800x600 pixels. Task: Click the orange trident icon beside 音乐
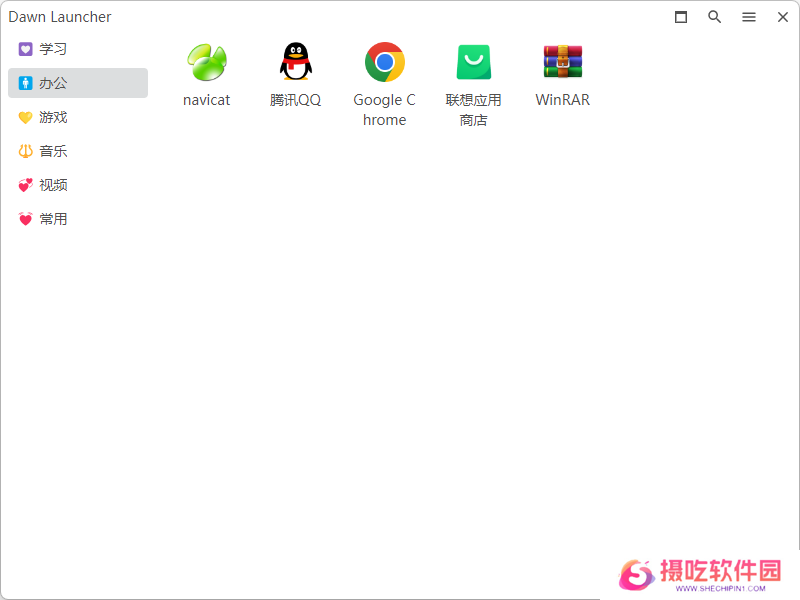(26, 151)
